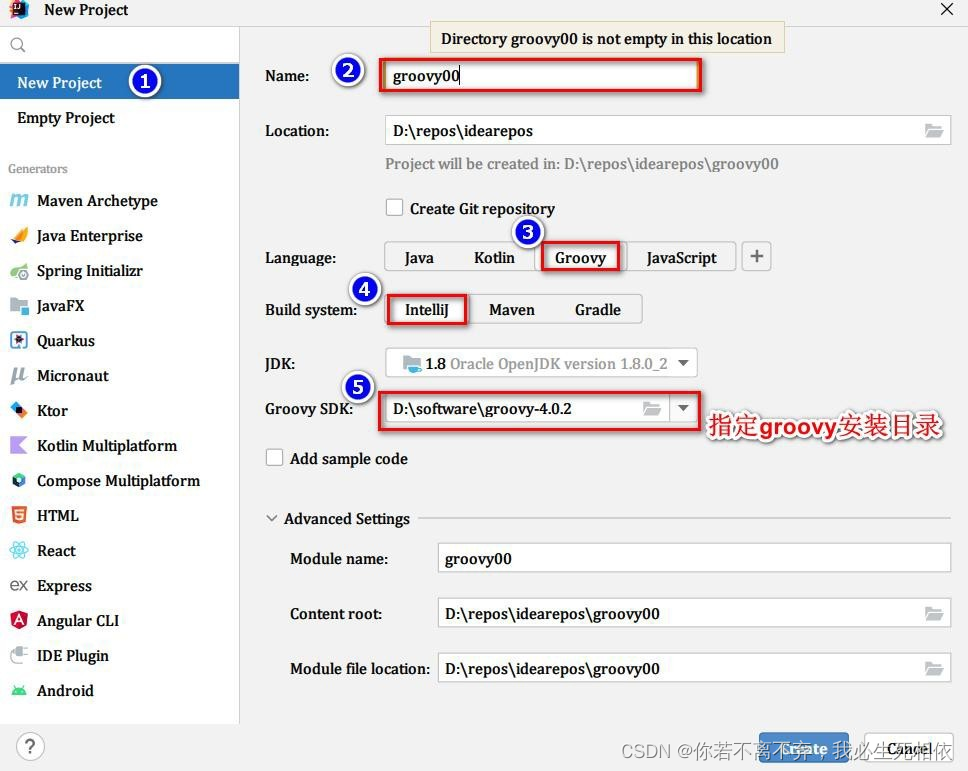Image resolution: width=968 pixels, height=771 pixels.
Task: Add another language with plus button
Action: (757, 256)
